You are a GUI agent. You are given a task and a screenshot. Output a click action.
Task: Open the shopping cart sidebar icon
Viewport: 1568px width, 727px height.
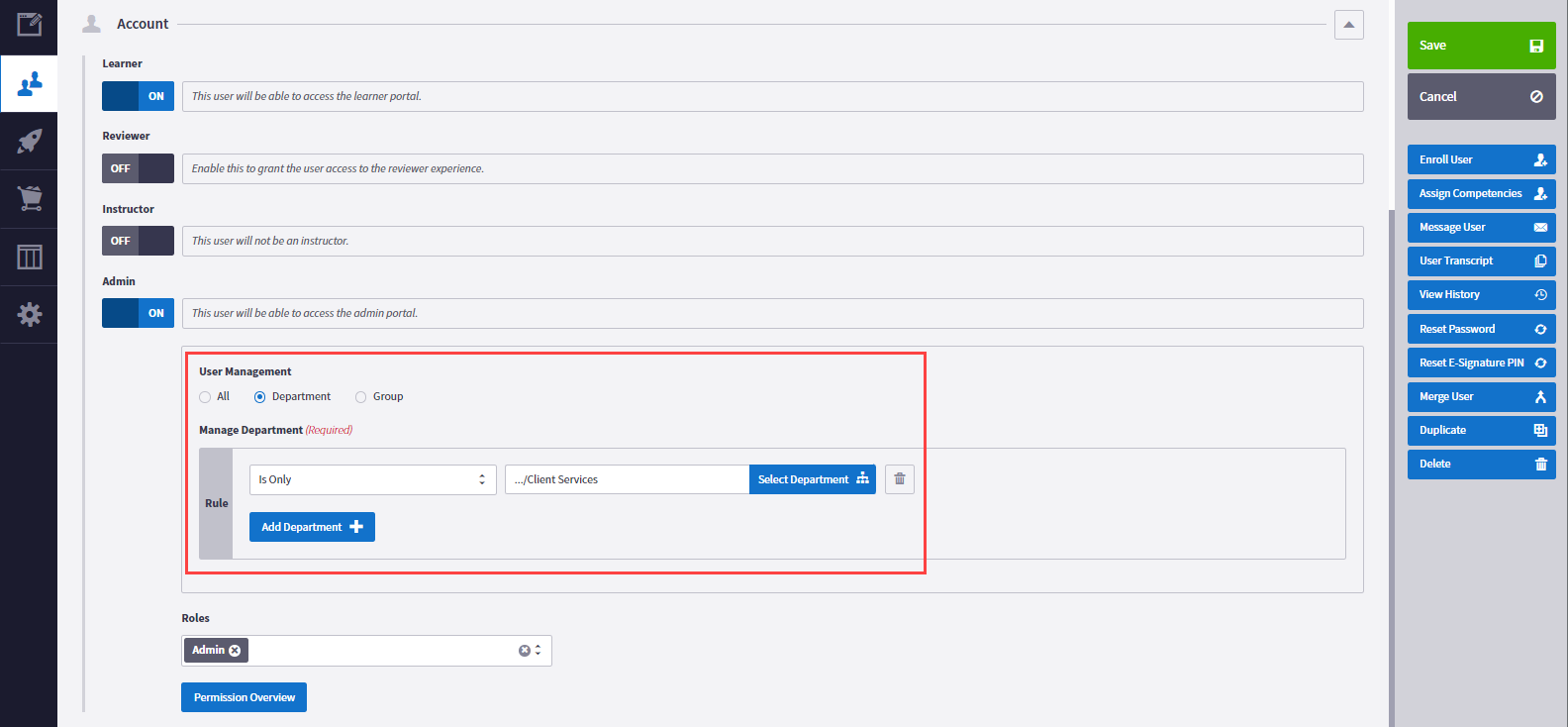[29, 198]
